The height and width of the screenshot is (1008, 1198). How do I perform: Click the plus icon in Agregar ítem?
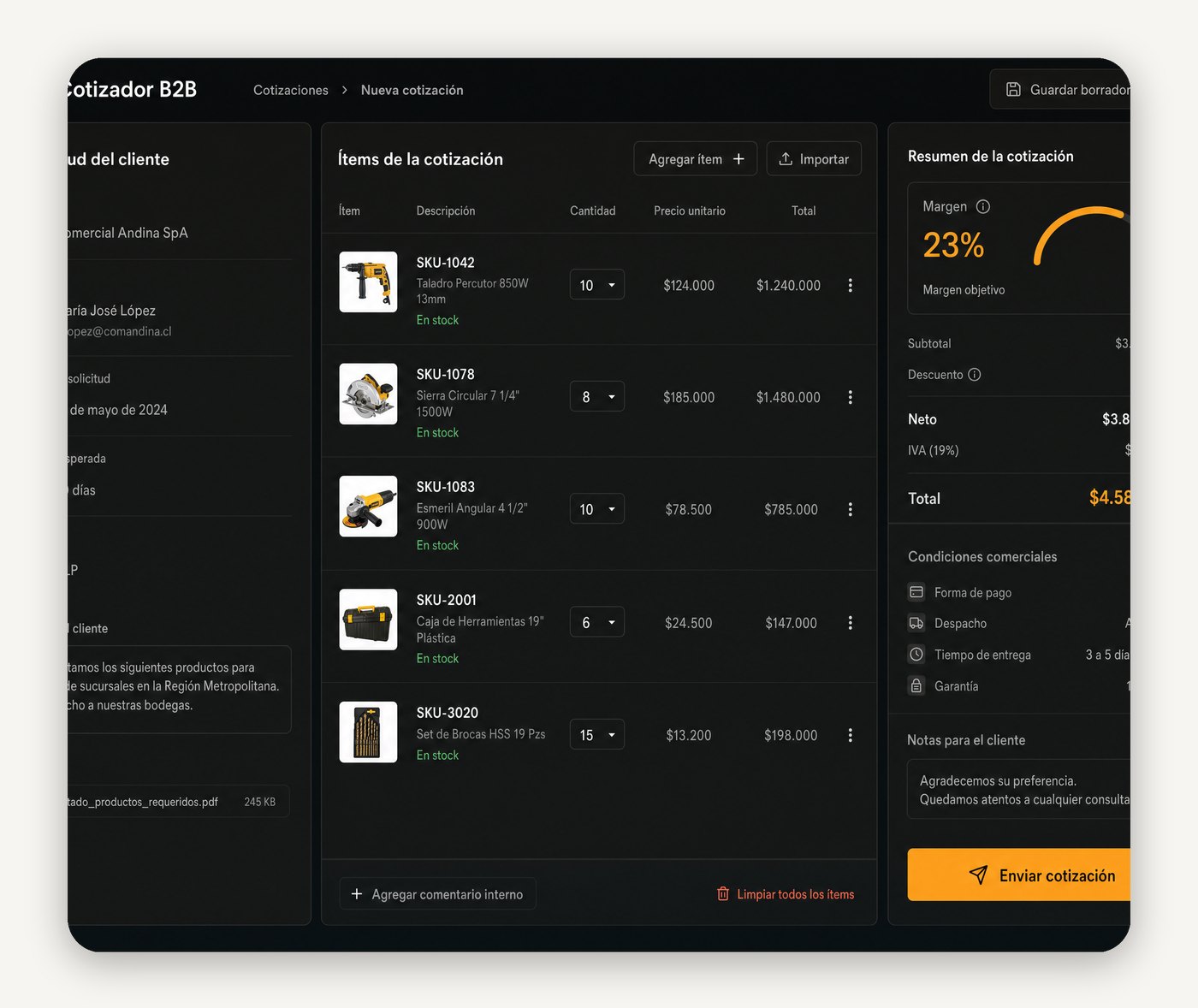(x=738, y=159)
